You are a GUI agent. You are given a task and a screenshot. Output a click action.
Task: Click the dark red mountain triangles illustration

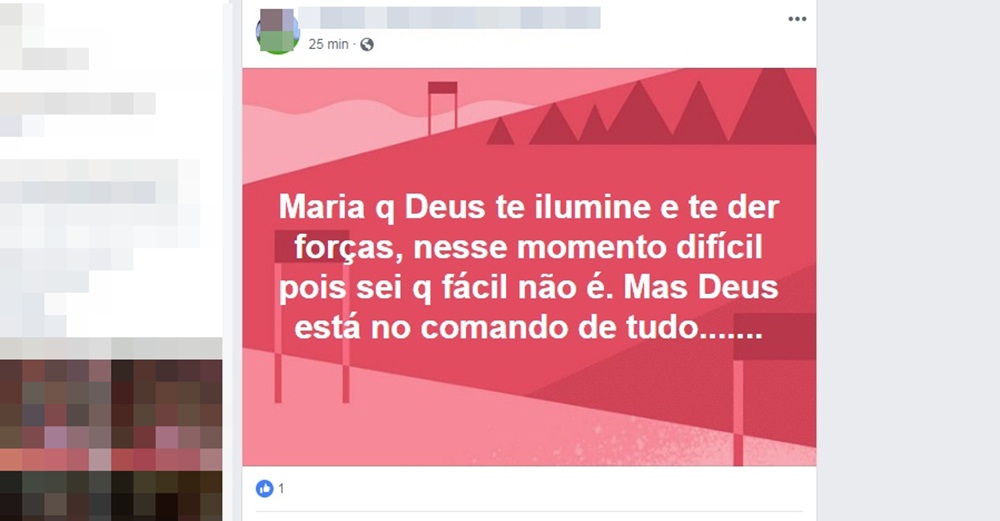pos(651,107)
